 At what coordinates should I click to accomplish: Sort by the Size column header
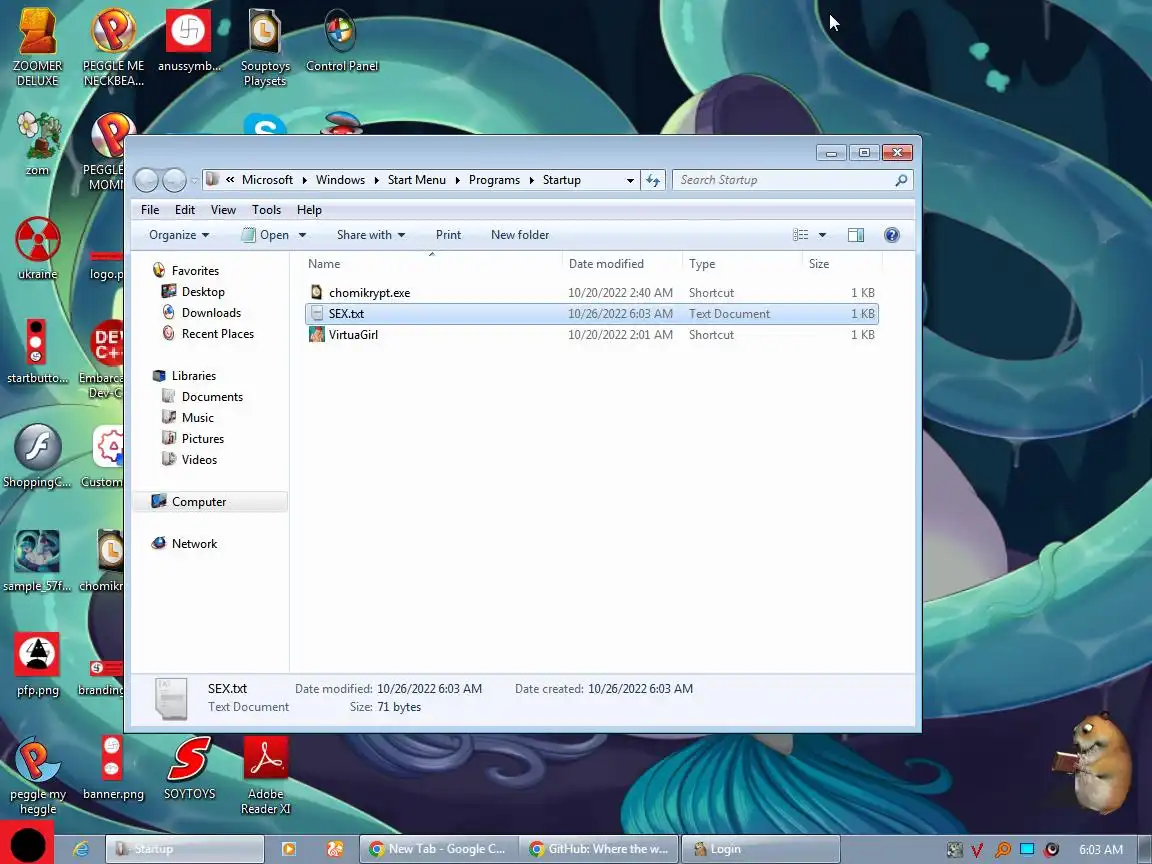pos(842,264)
